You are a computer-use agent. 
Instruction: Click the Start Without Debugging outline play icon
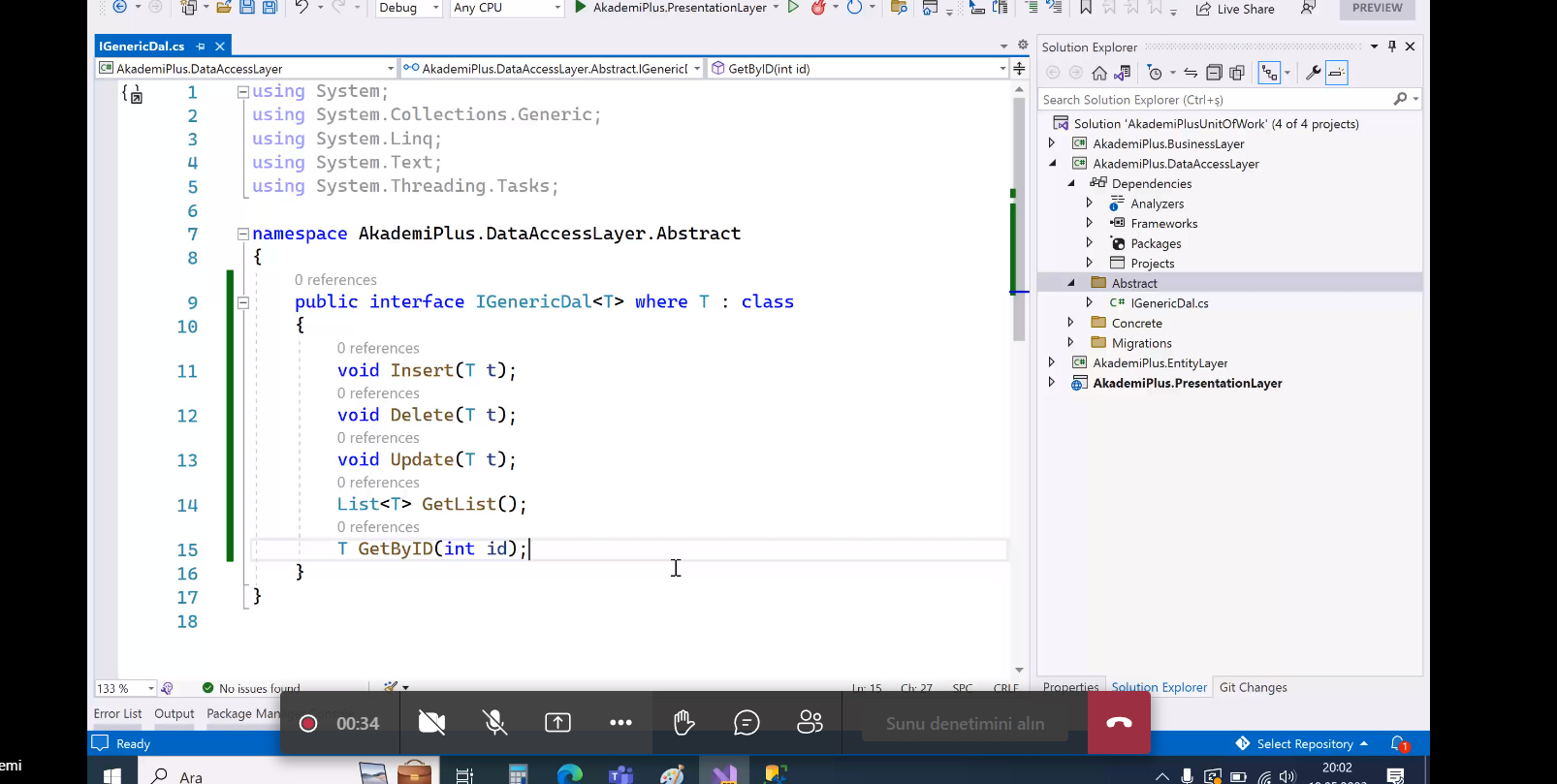pyautogui.click(x=793, y=7)
